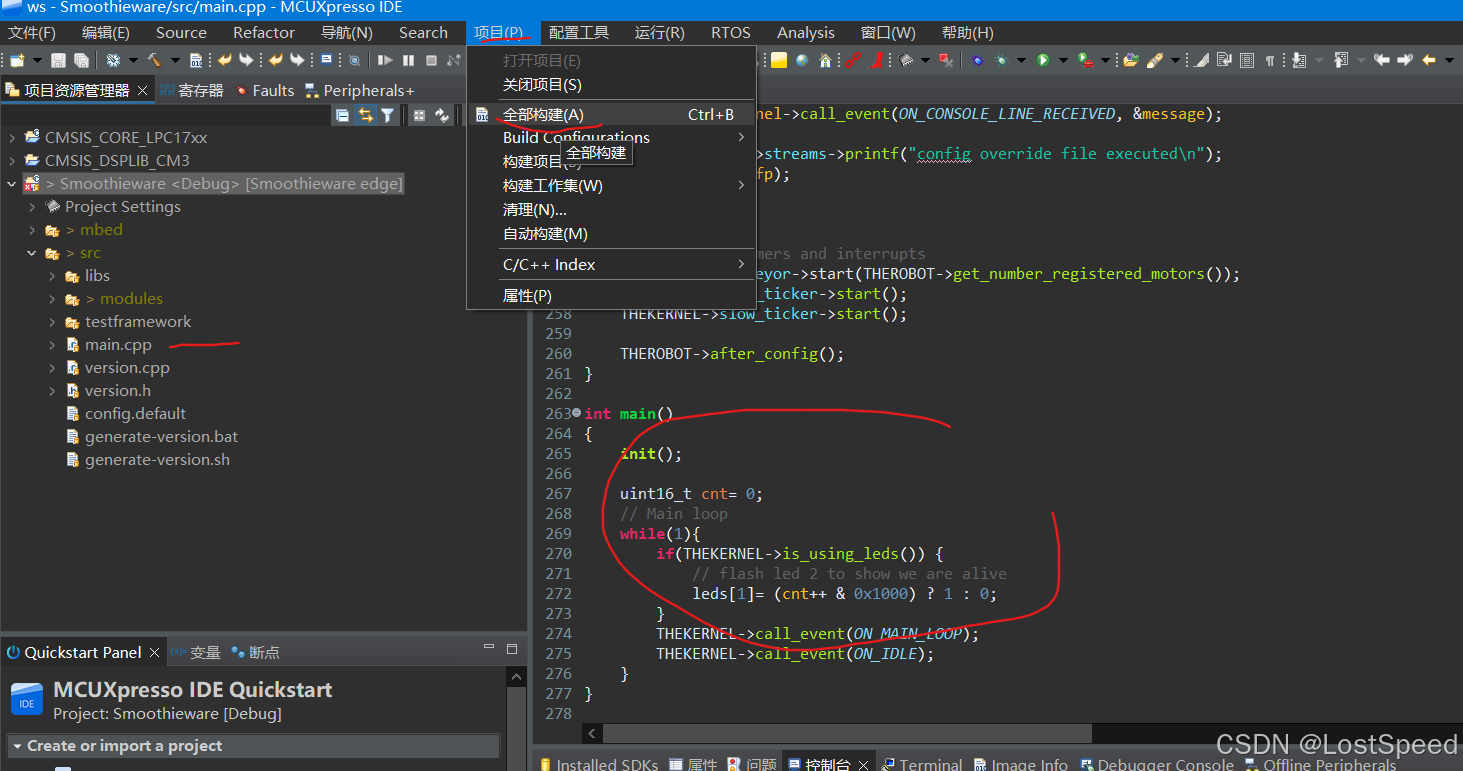
Task: Open Build Configurations submenu
Action: (611, 137)
